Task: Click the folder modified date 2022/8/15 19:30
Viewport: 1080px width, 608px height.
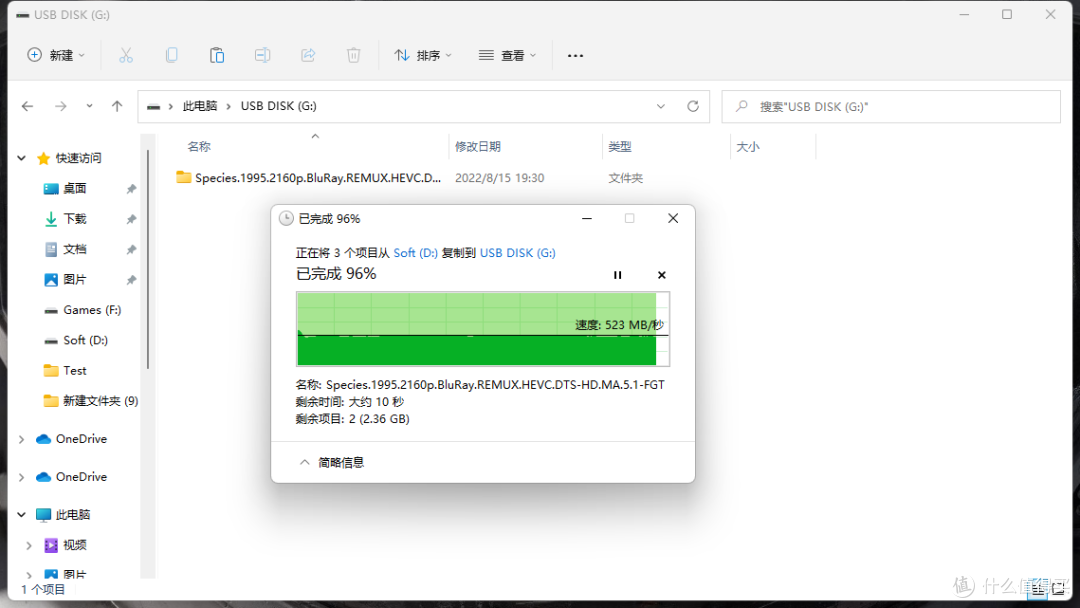Action: (499, 178)
